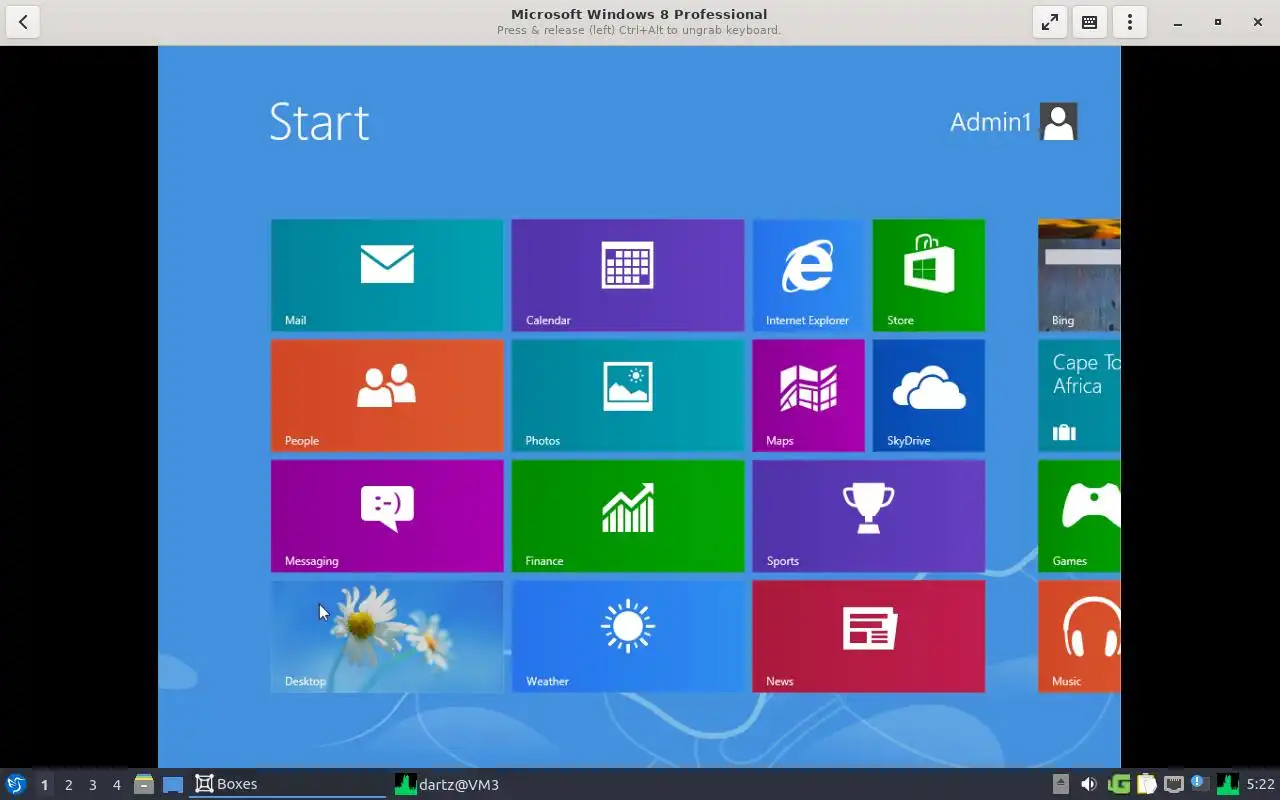This screenshot has height=800, width=1280.
Task: Go back using Boxes back arrow
Action: tap(23, 22)
